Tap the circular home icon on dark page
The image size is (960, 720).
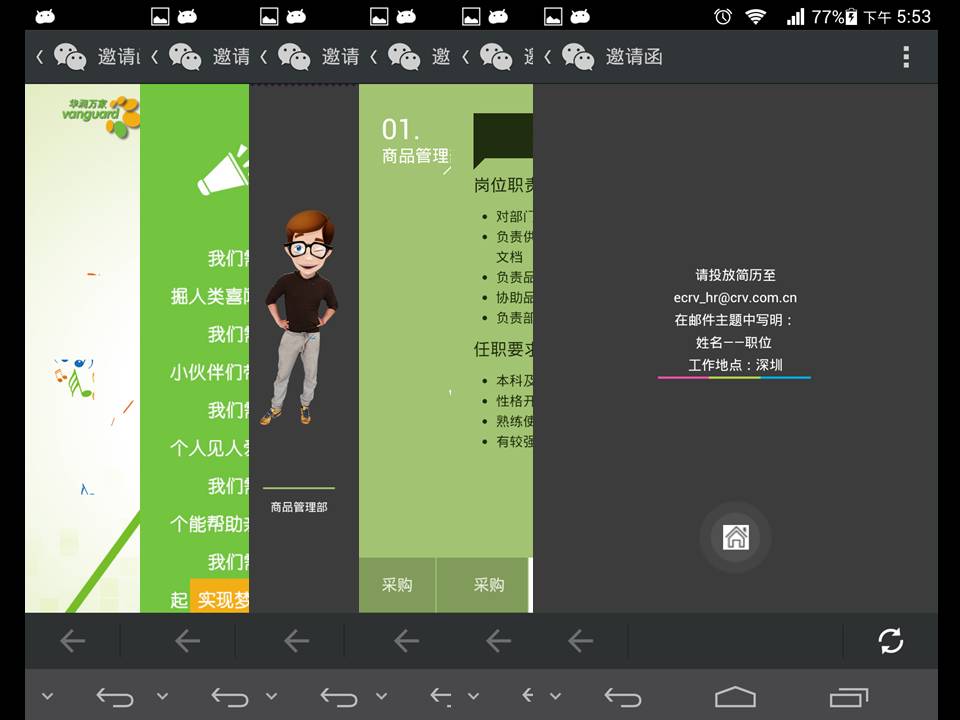pyautogui.click(x=736, y=538)
